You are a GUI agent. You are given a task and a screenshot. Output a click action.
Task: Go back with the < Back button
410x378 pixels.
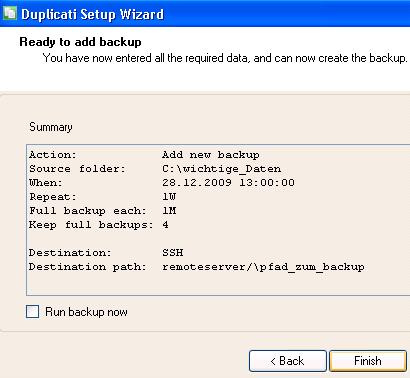[288, 361]
